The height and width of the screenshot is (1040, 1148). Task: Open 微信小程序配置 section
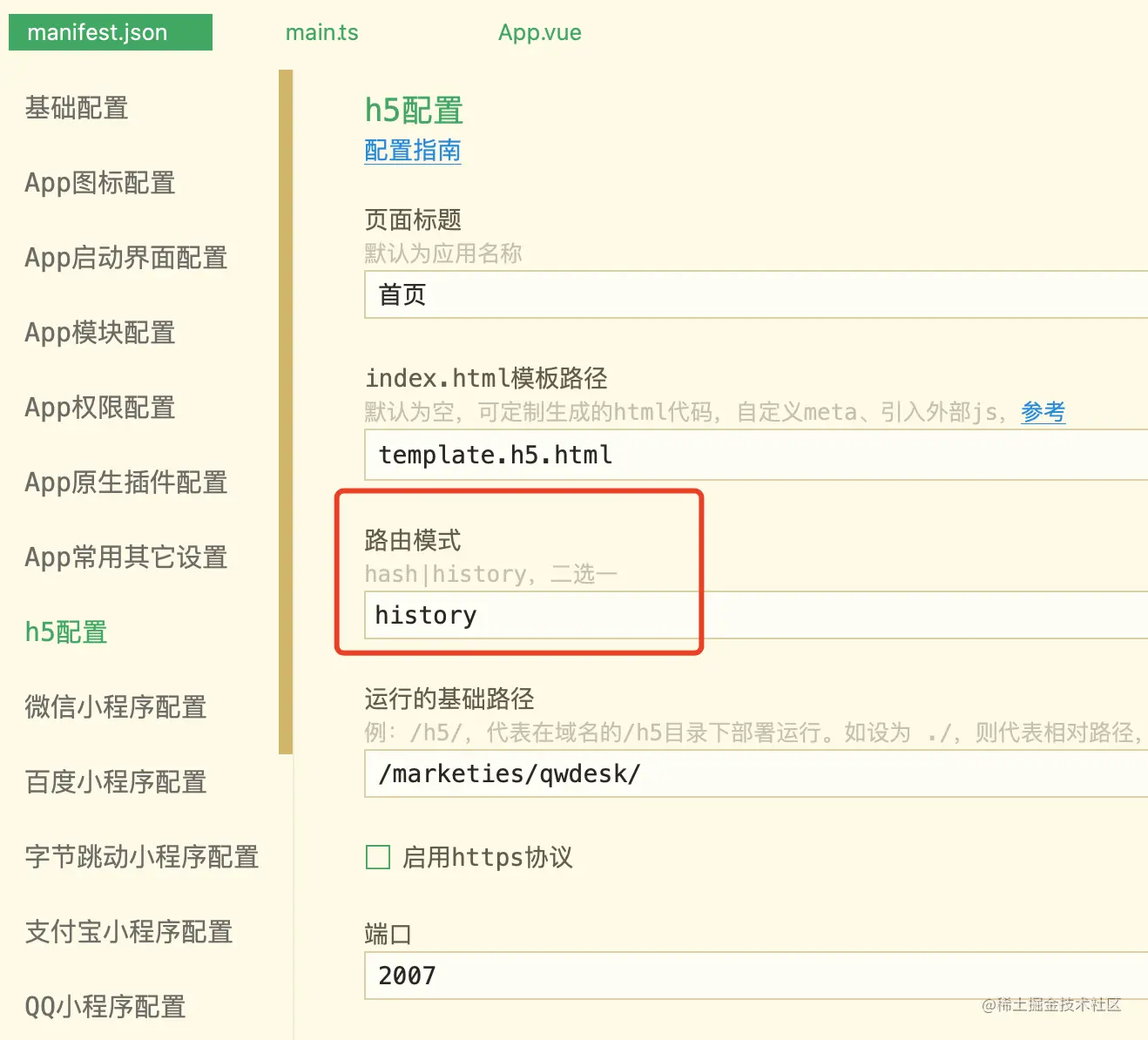click(116, 707)
